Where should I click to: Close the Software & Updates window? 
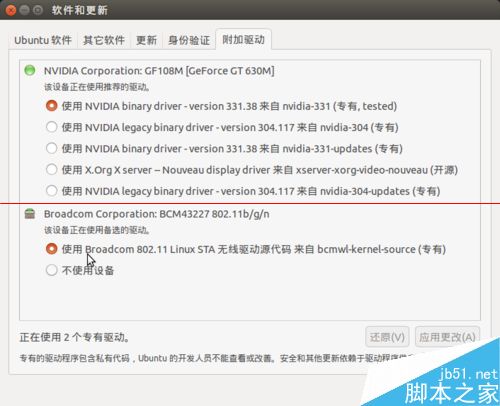tap(11, 10)
